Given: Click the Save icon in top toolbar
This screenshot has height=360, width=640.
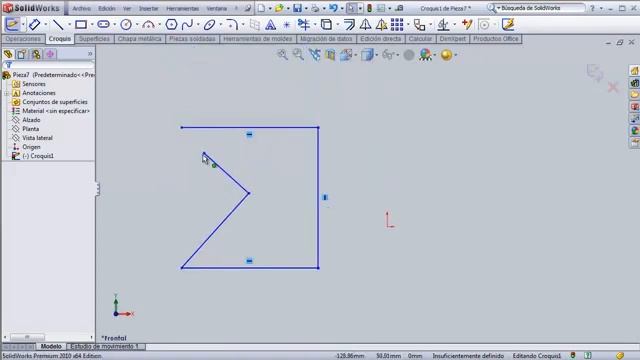Looking at the screenshot, I should pyautogui.click(x=298, y=8).
